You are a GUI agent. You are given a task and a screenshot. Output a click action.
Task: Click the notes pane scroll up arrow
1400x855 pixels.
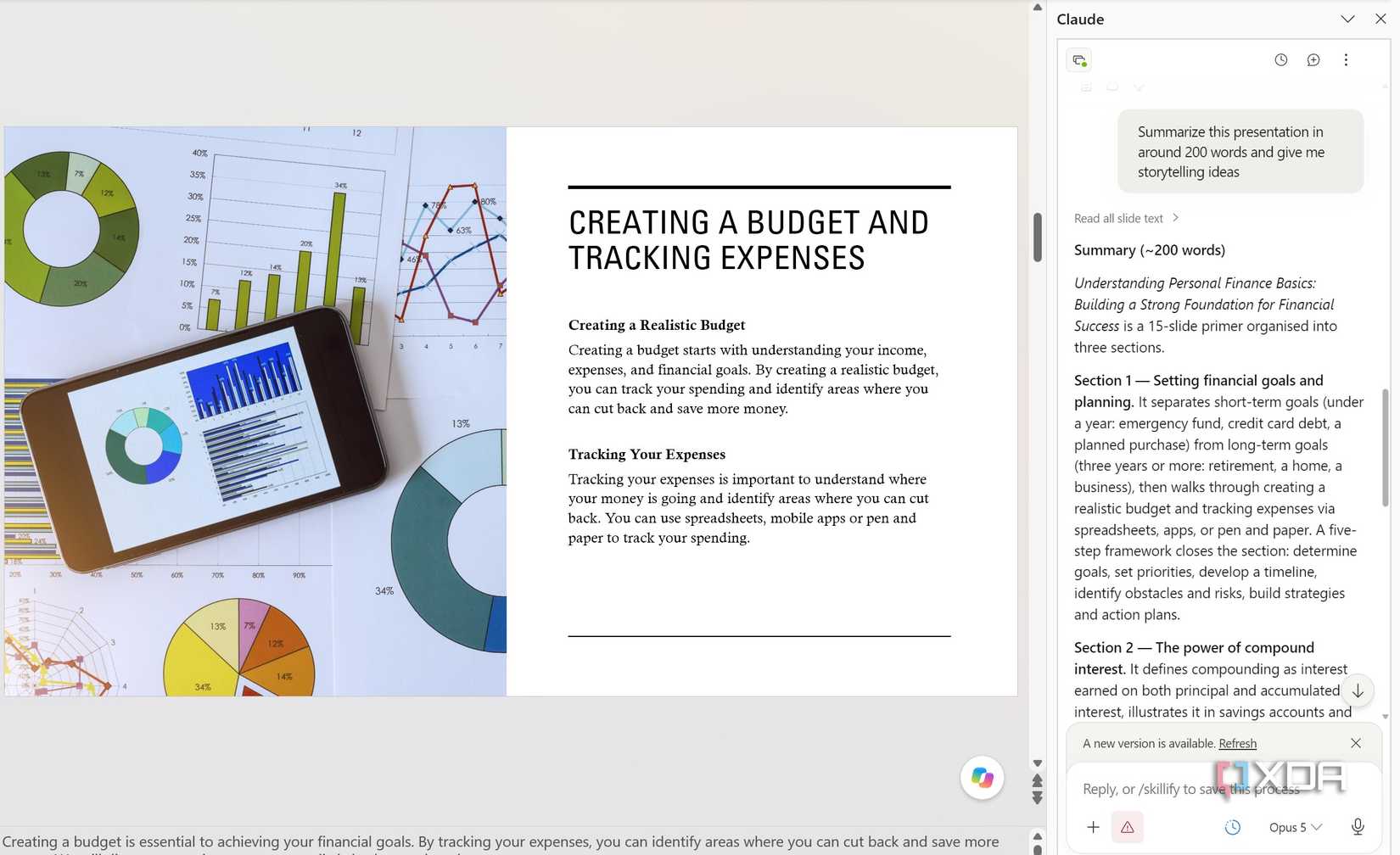[x=1037, y=836]
